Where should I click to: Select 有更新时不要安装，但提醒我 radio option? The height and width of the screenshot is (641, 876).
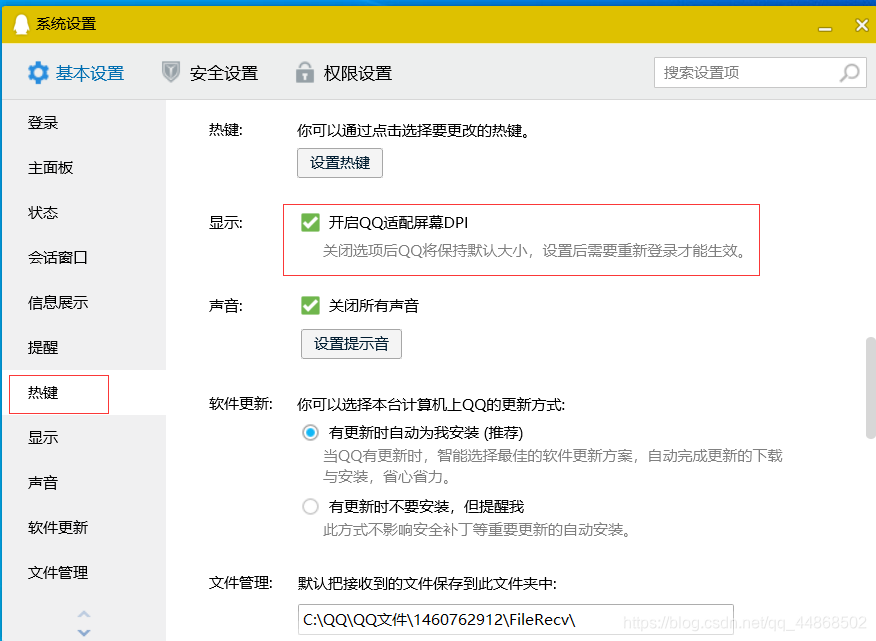click(310, 506)
